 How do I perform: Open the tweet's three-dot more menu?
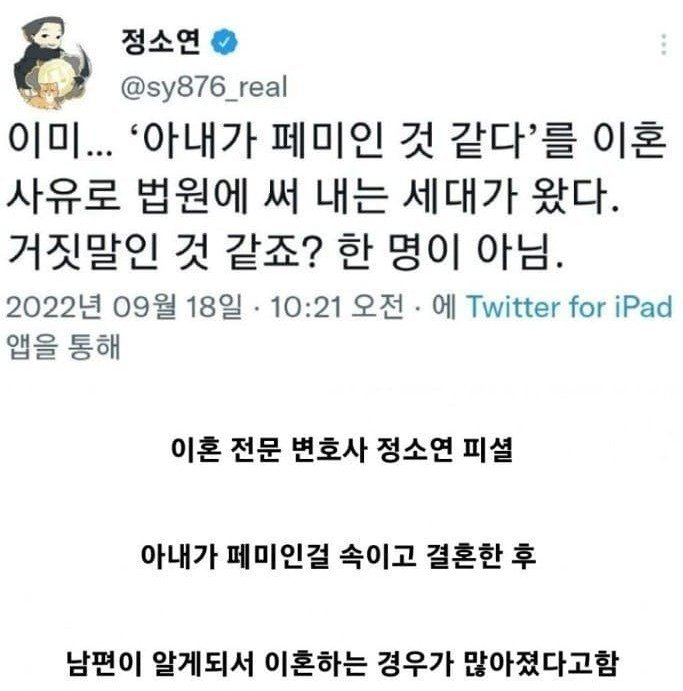tap(663, 44)
